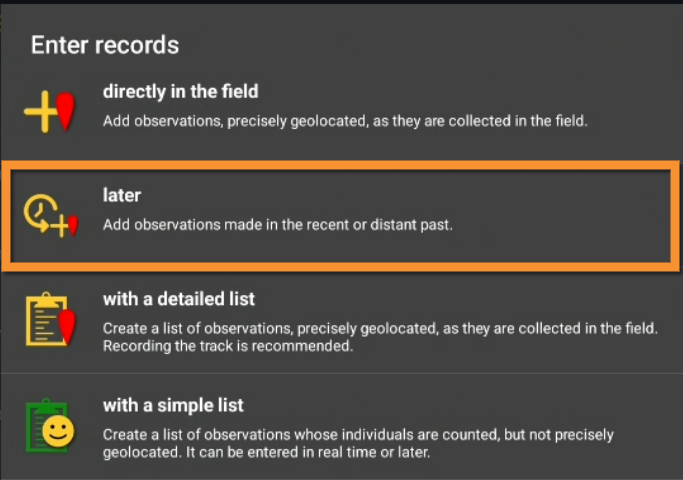683x480 pixels.
Task: Click the yellow clipboard detailed list icon
Action: 49,320
